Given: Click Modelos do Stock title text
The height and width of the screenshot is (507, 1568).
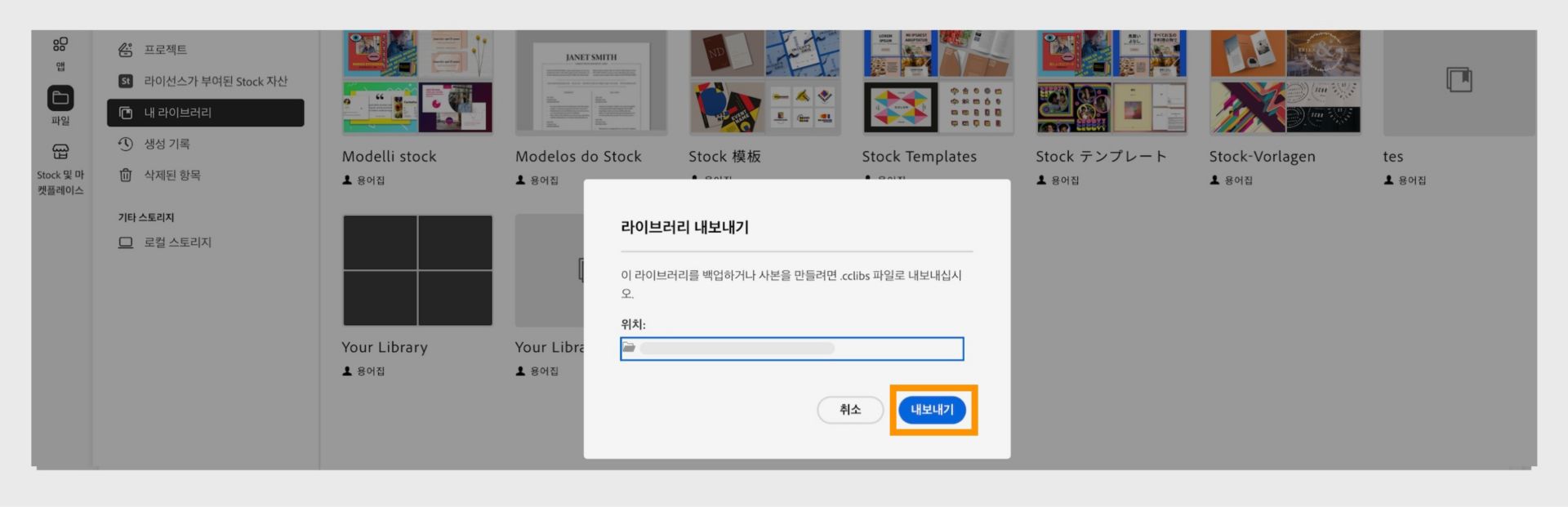Looking at the screenshot, I should point(578,156).
